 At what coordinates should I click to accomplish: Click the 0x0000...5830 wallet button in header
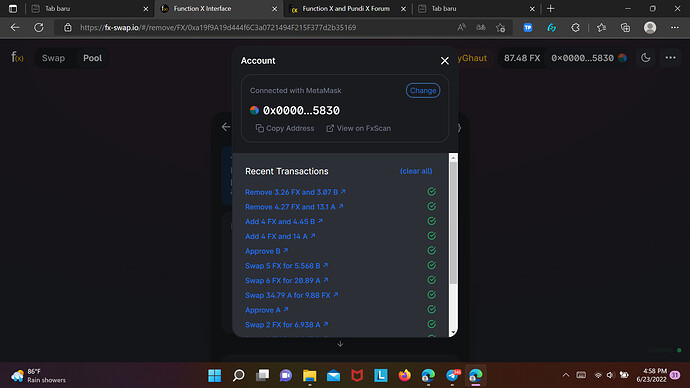[x=588, y=58]
